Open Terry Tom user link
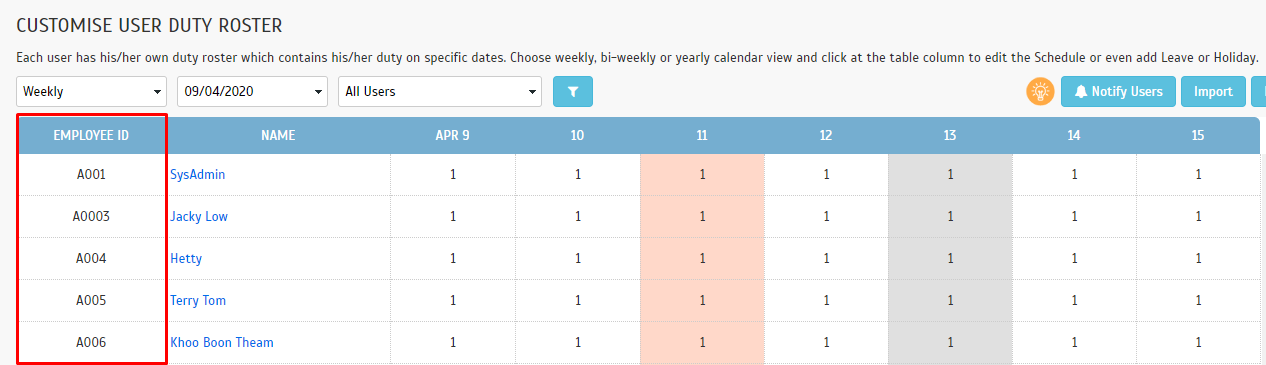 [198, 300]
